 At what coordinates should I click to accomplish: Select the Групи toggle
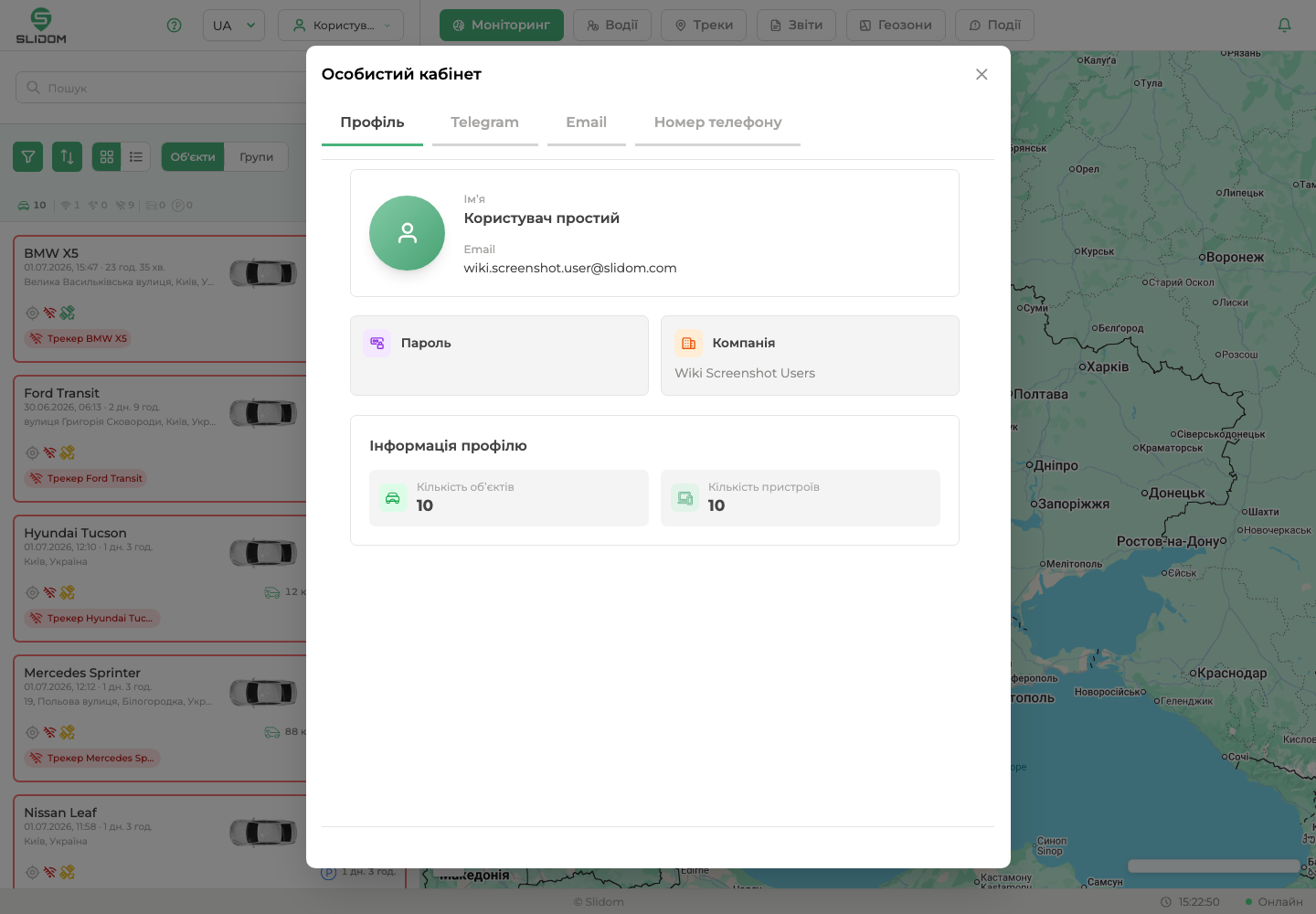(x=257, y=157)
